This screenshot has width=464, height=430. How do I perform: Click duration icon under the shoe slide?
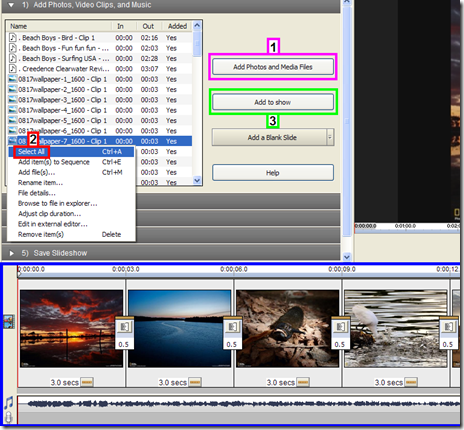pyautogui.click(x=303, y=382)
